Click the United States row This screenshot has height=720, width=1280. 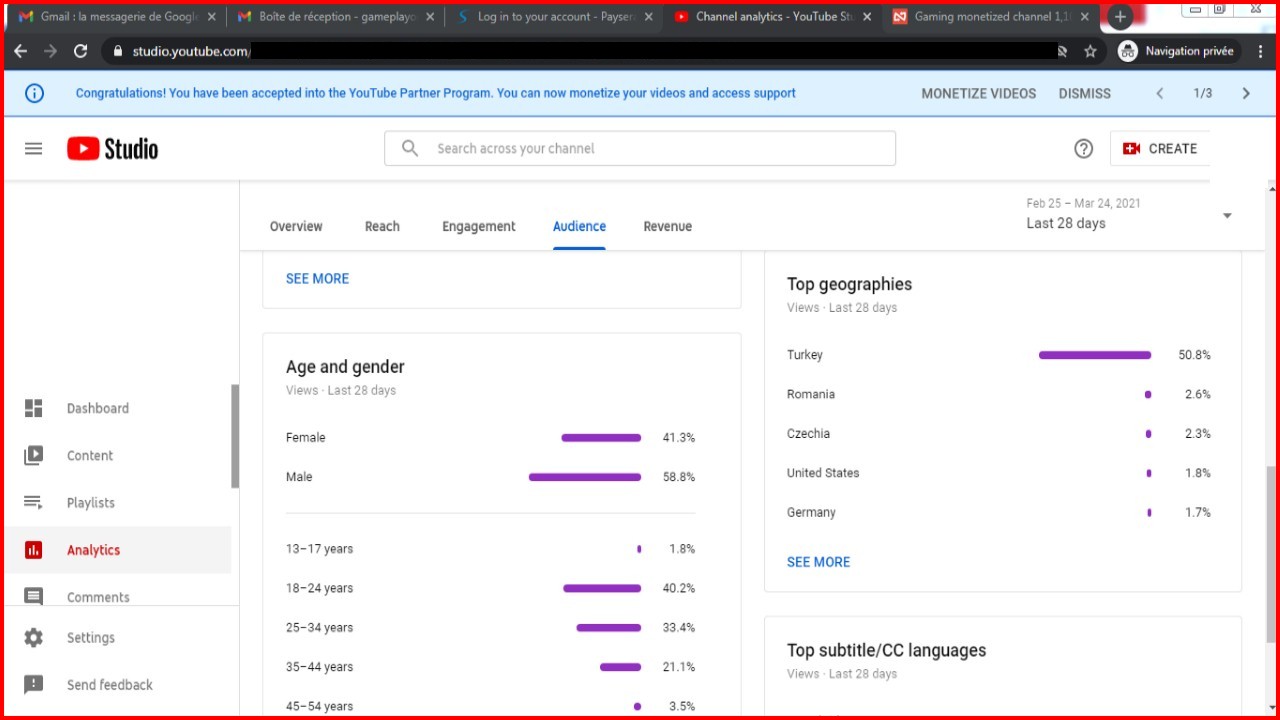[x=999, y=473]
